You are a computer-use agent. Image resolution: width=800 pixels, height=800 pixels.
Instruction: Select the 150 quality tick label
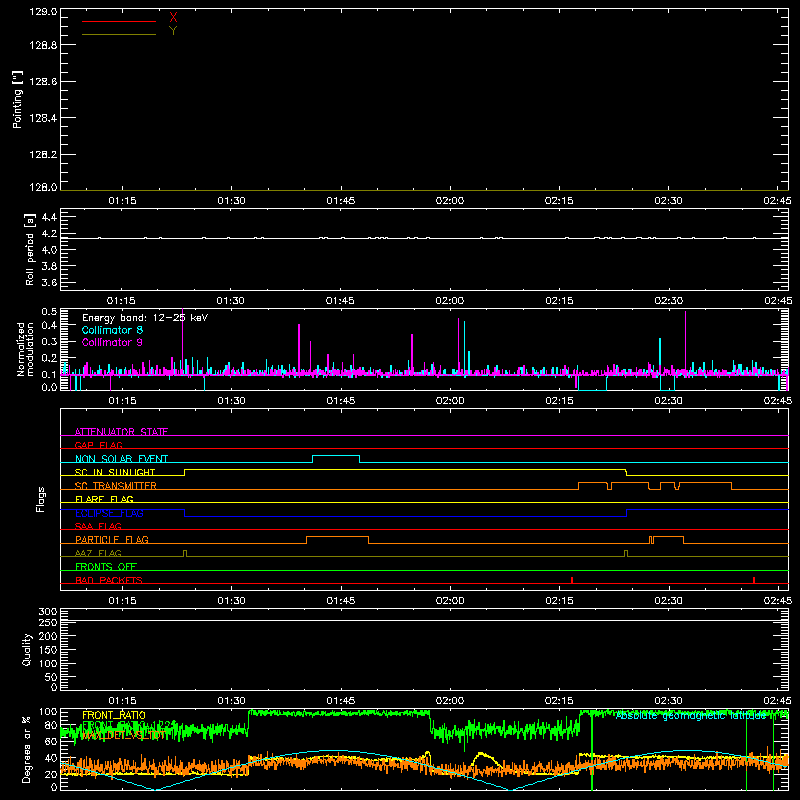point(48,650)
